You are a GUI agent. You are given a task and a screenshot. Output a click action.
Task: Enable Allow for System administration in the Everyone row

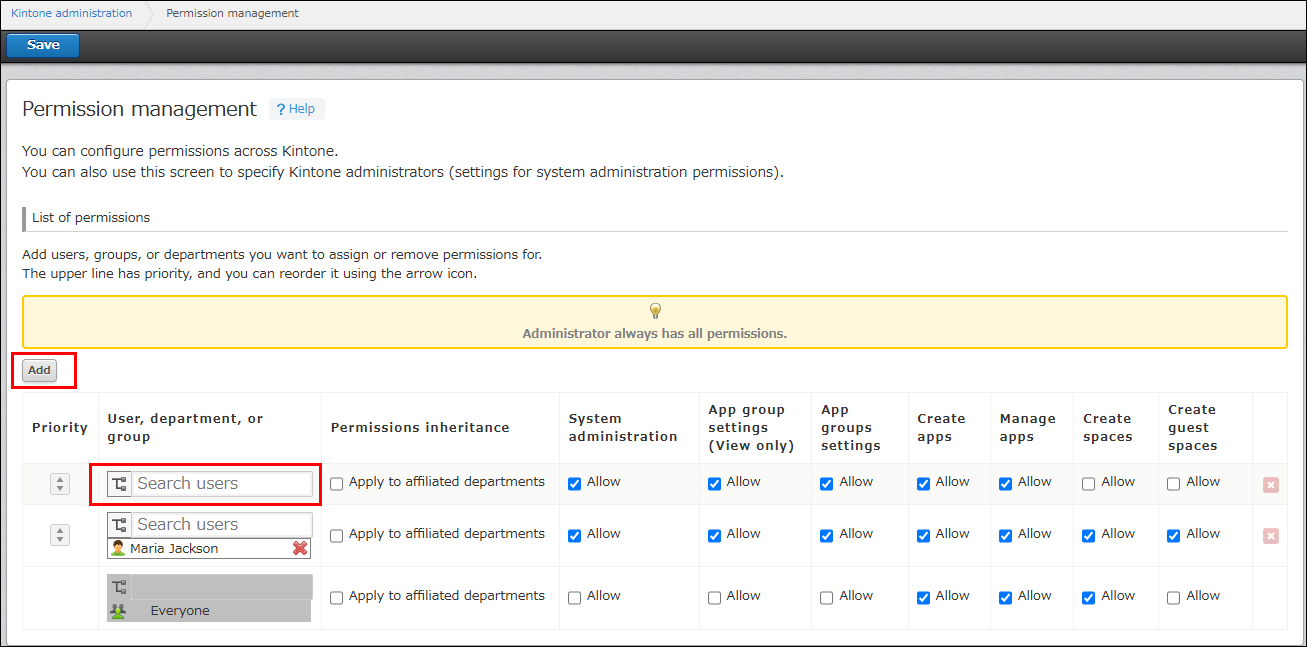574,596
